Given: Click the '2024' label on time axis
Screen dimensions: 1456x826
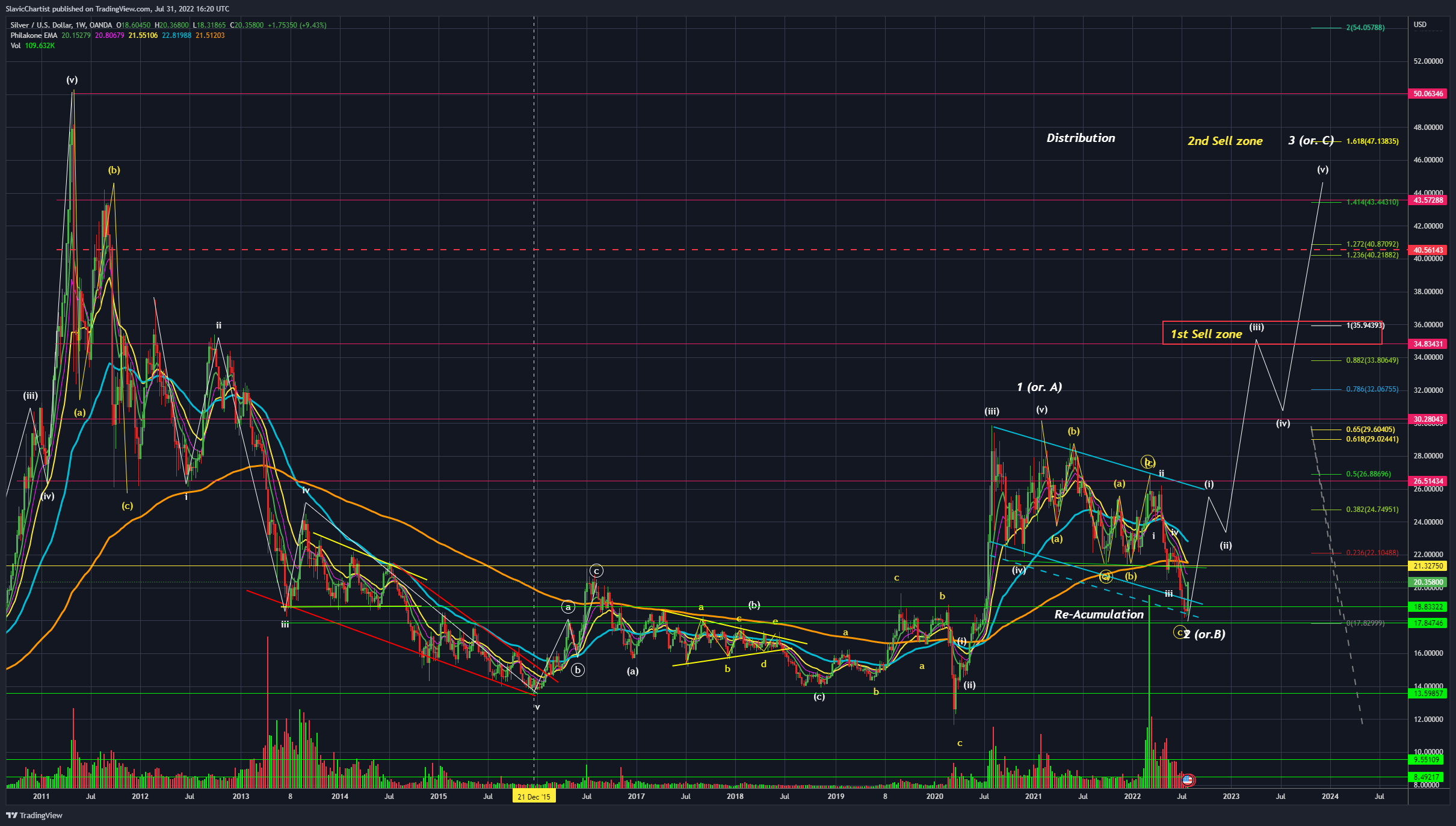Looking at the screenshot, I should coord(1330,797).
